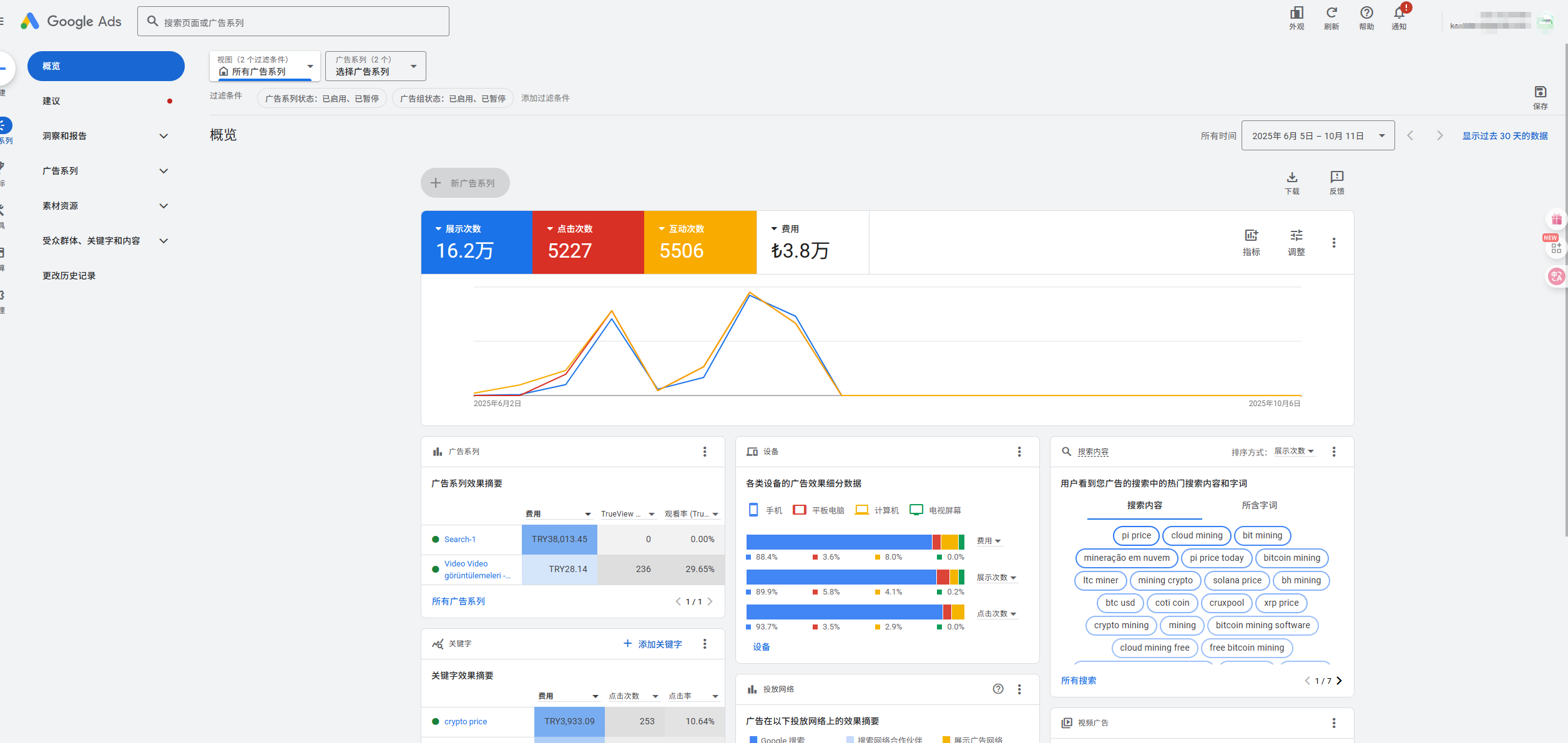The width and height of the screenshot is (1568, 743).
Task: Click the Save (保存) icon
Action: tap(1541, 93)
